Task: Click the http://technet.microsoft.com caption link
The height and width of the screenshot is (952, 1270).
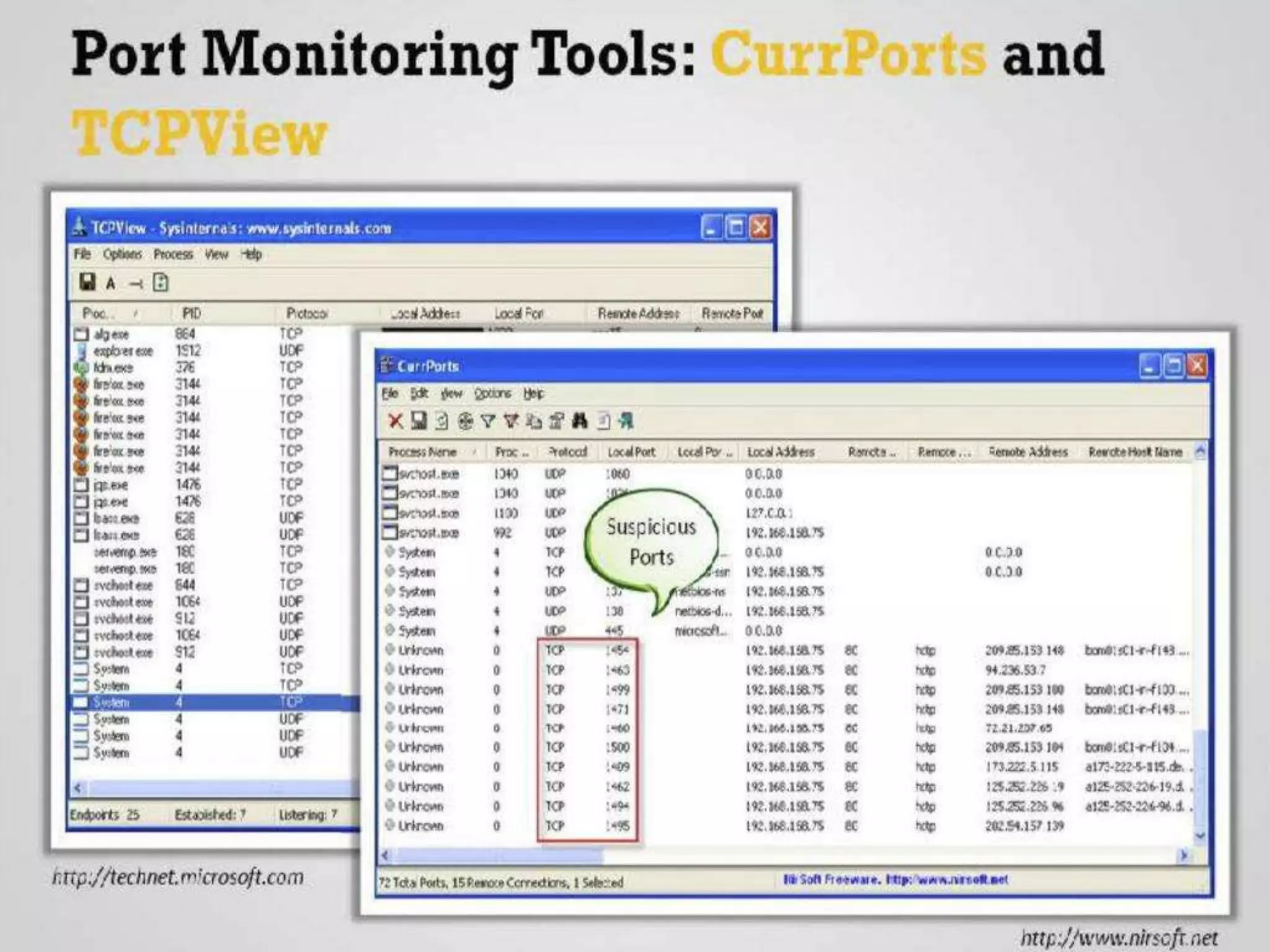Action: [179, 876]
